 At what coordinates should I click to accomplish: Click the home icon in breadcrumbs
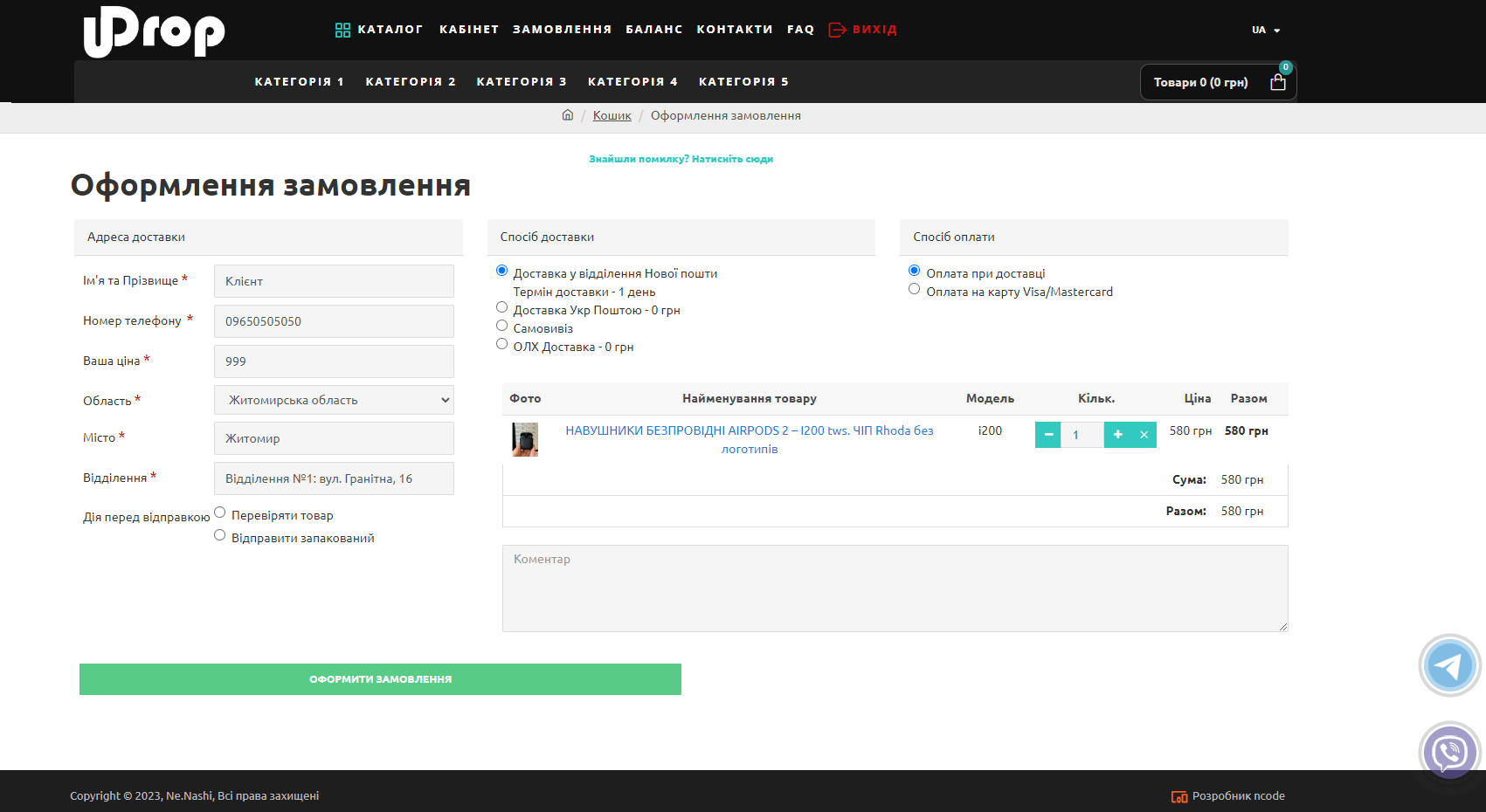pos(568,115)
